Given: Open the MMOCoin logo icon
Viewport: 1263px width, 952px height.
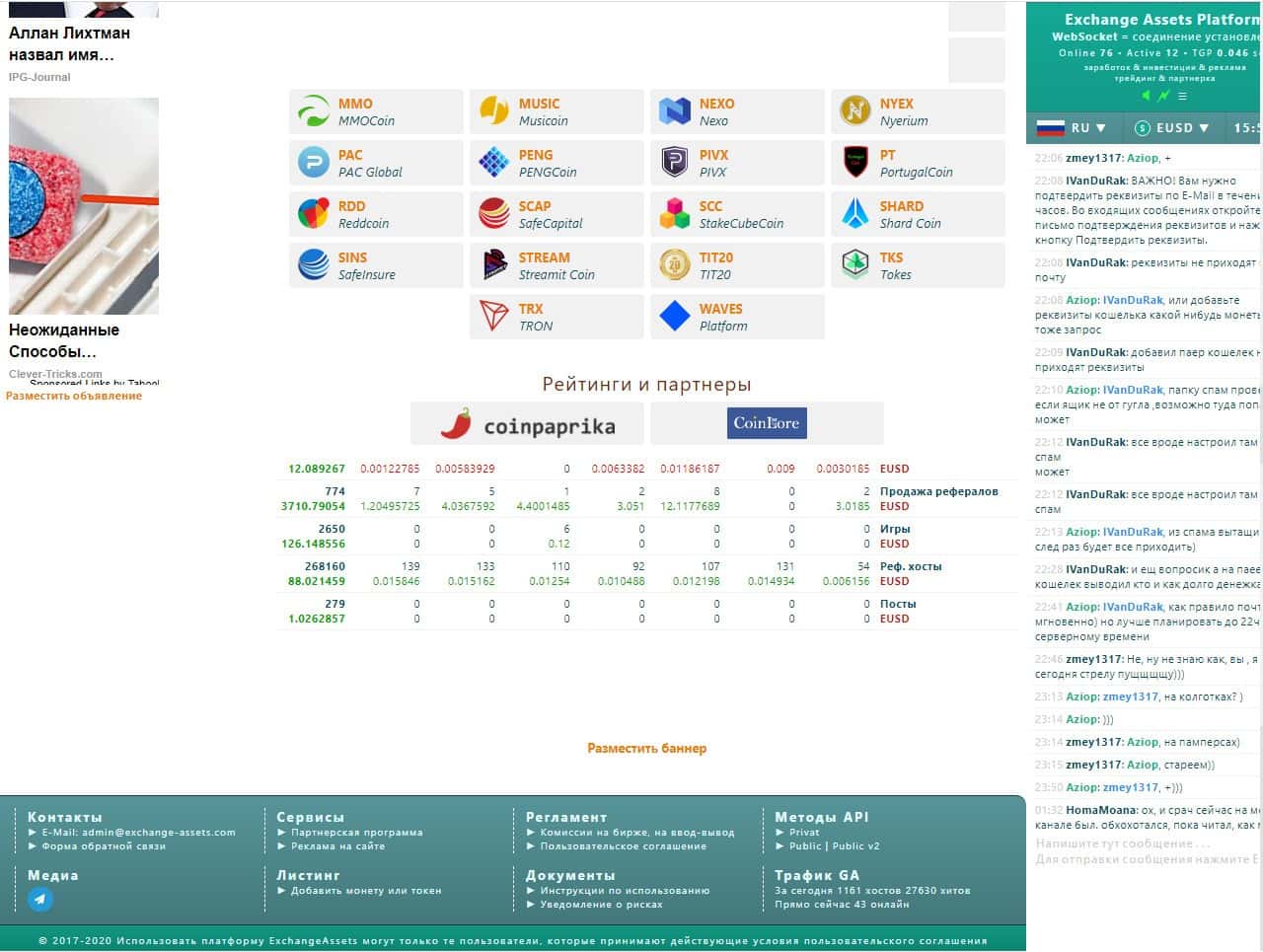Looking at the screenshot, I should [314, 111].
